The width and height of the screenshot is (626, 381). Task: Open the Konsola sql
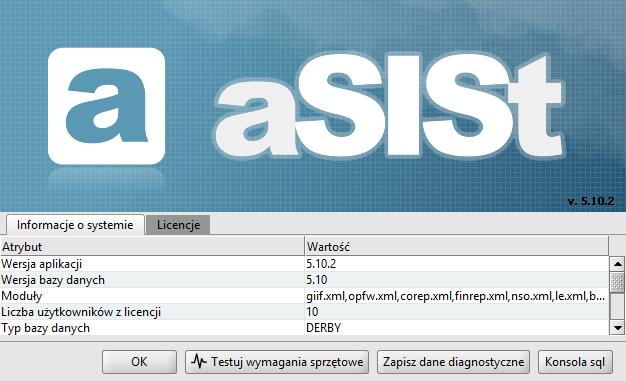pyautogui.click(x=575, y=362)
